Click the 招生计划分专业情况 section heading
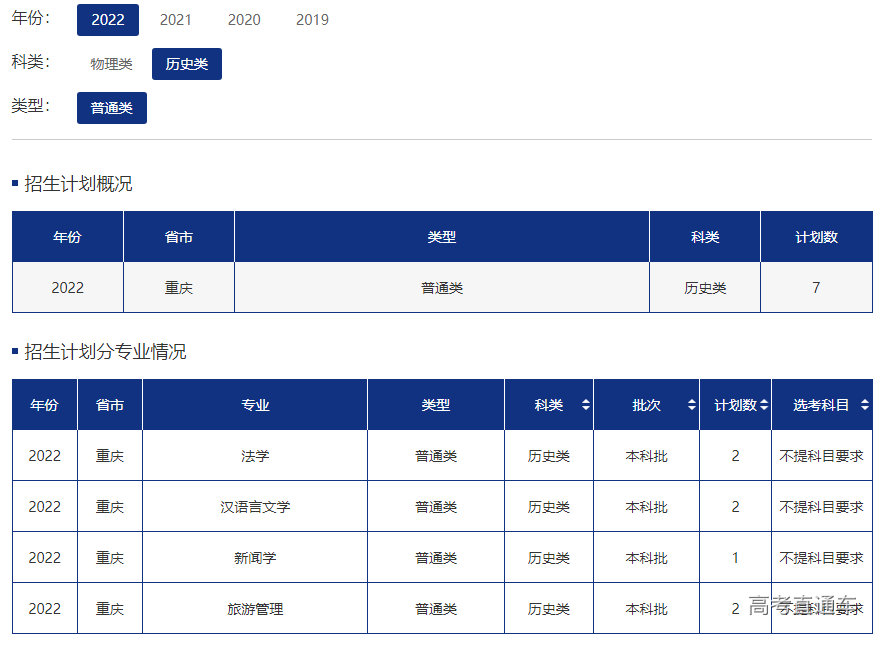This screenshot has height=645, width=886. click(105, 352)
